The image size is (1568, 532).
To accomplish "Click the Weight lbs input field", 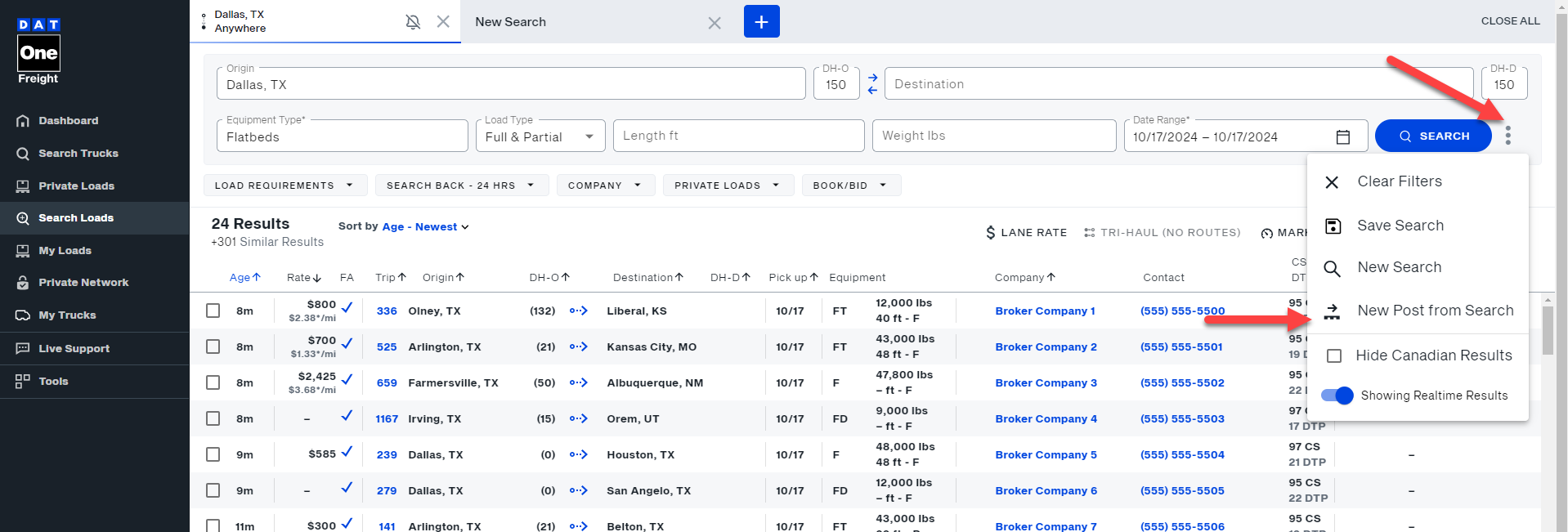I will point(995,136).
